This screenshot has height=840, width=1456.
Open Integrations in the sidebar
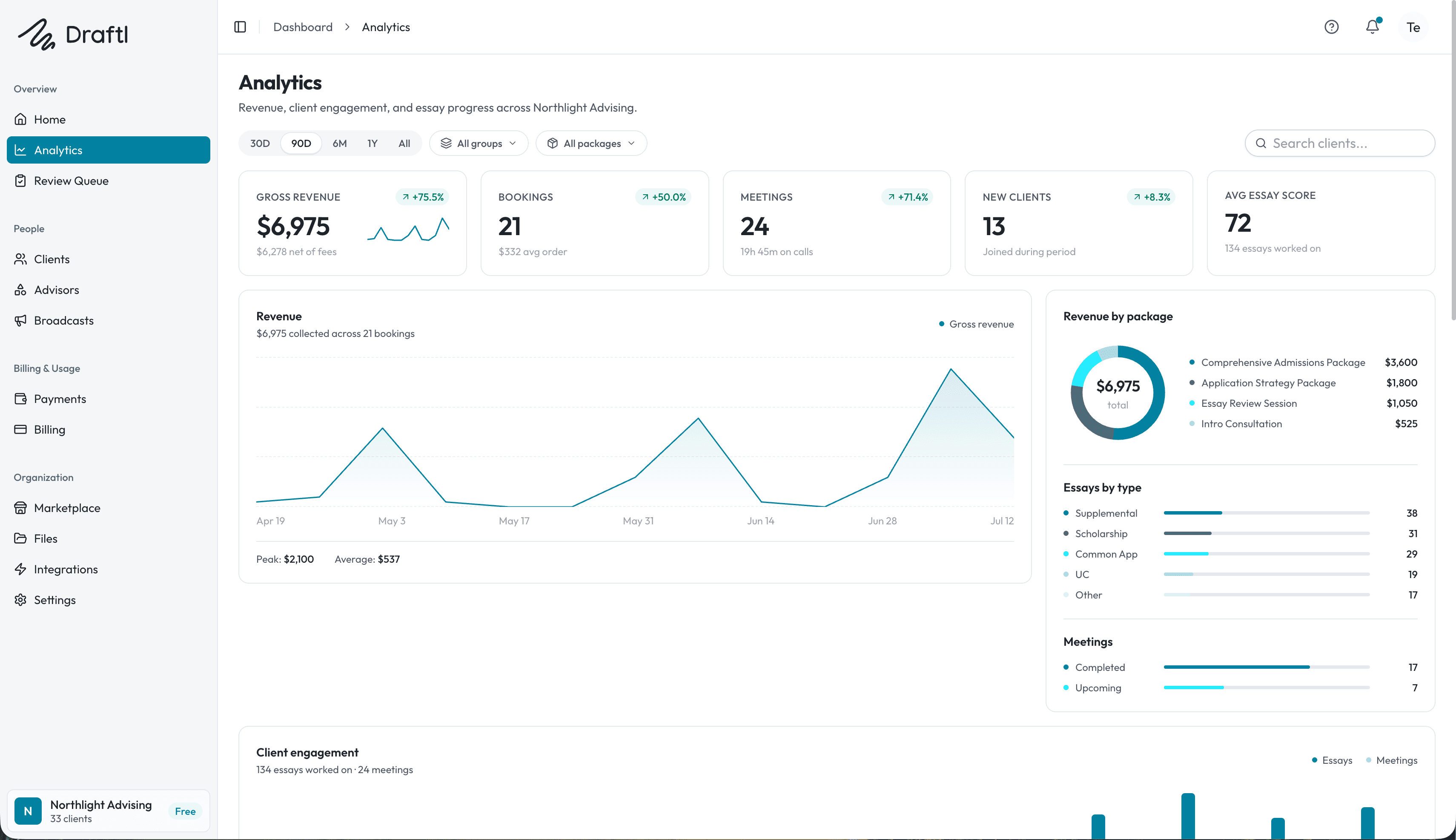(109, 569)
